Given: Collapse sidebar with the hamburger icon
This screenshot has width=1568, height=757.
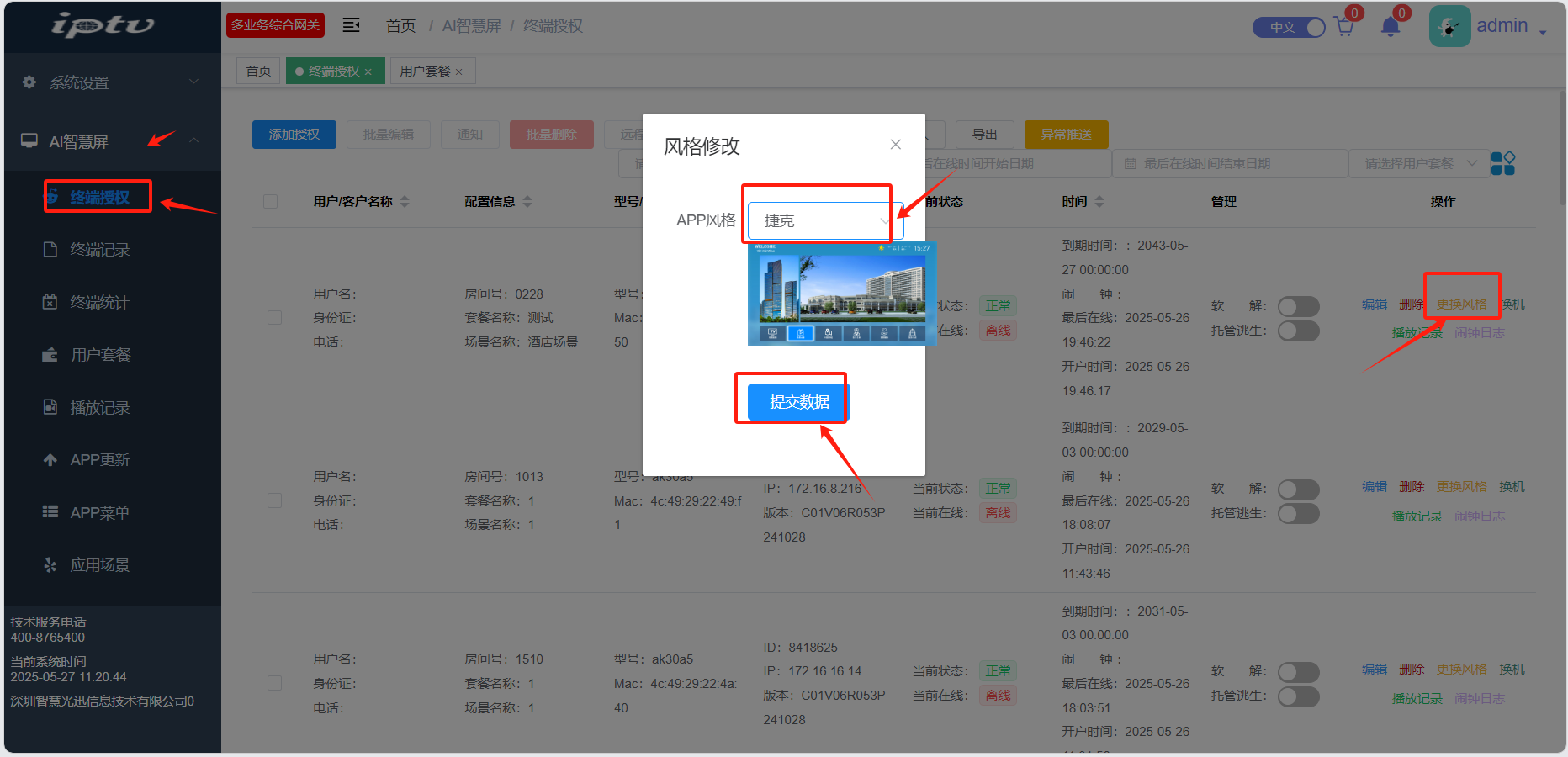Looking at the screenshot, I should click(x=352, y=25).
